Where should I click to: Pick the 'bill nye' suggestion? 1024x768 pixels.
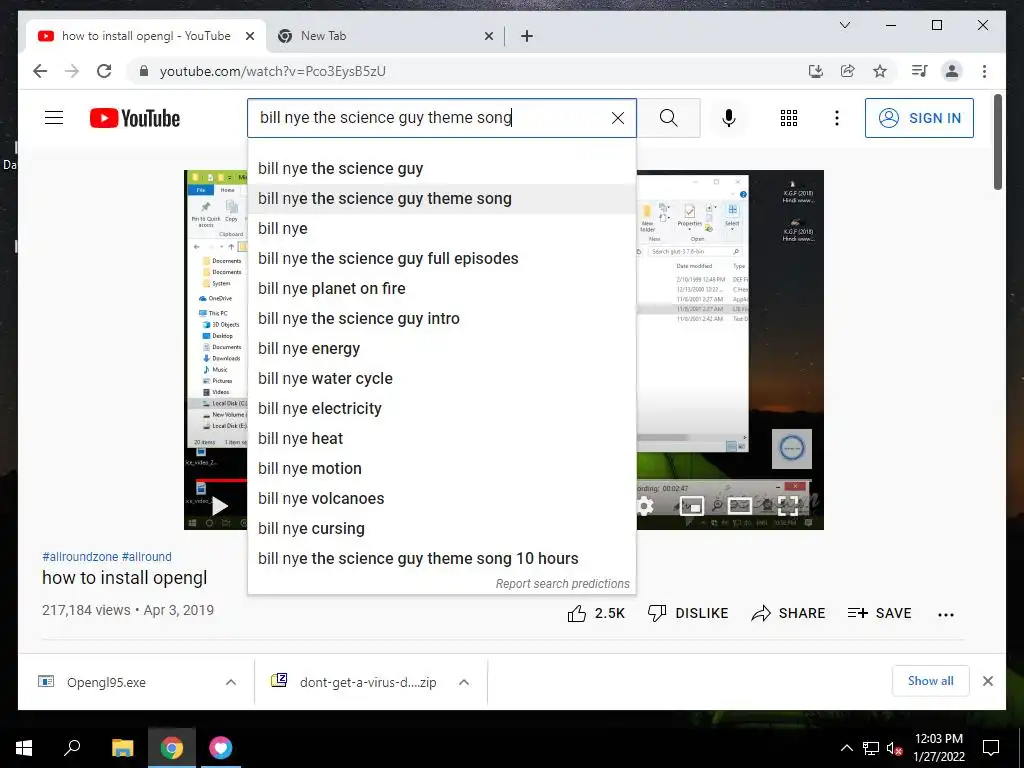(442, 229)
